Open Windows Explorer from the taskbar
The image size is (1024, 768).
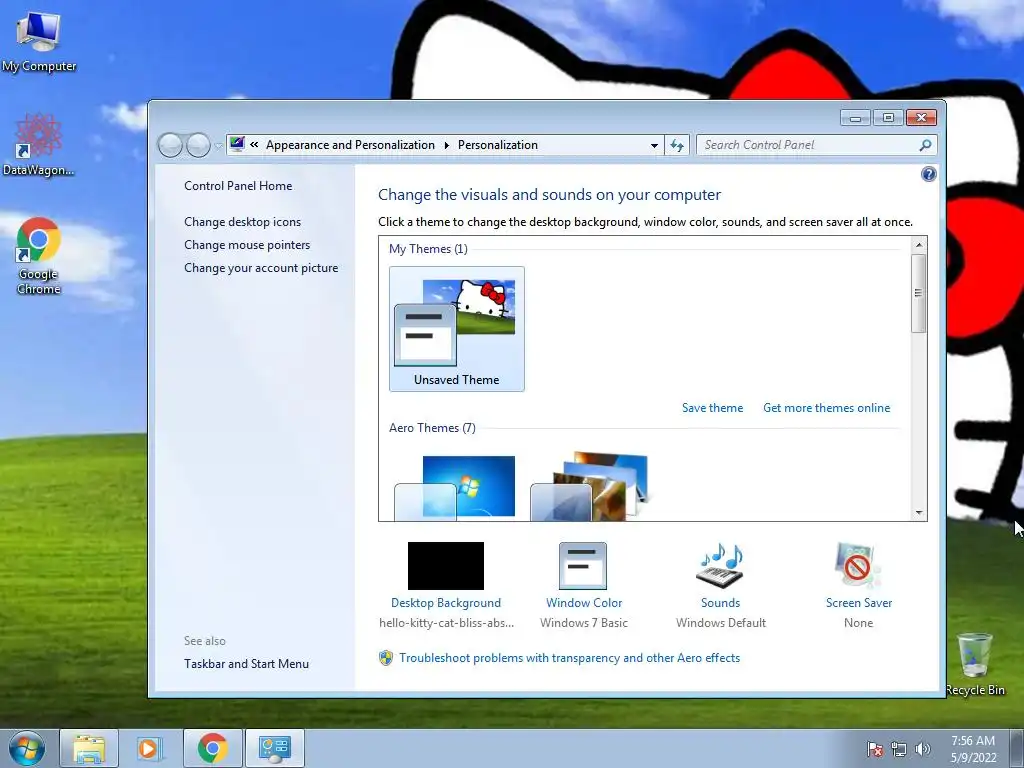89,748
